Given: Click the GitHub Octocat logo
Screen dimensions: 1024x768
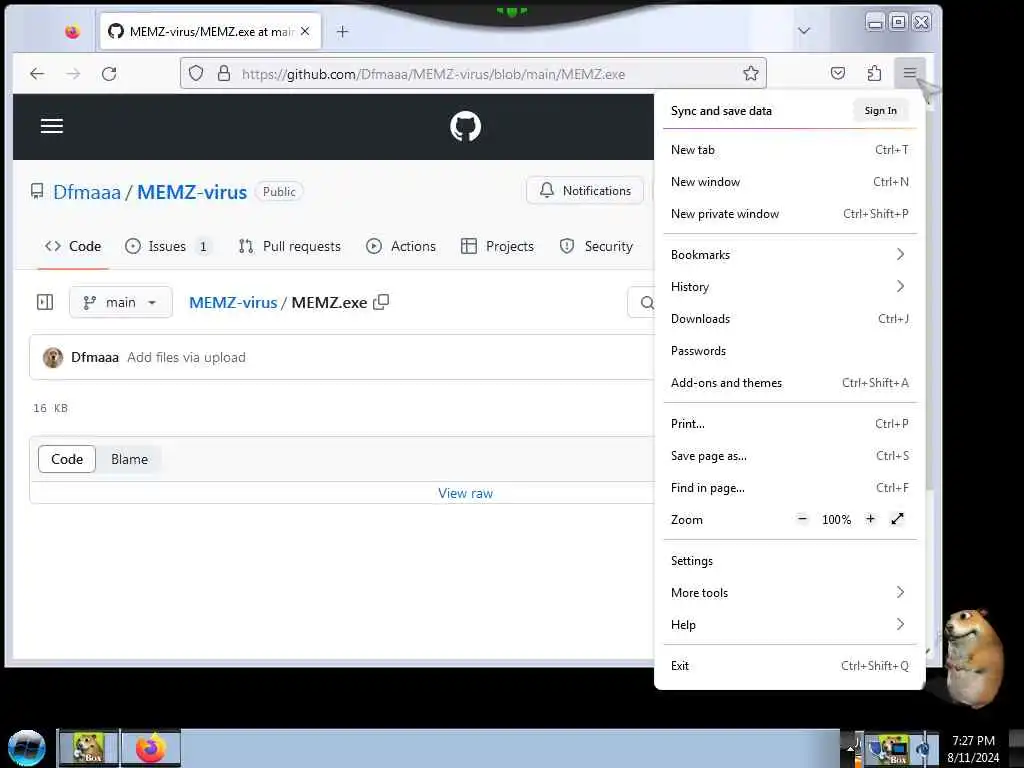Looking at the screenshot, I should pos(466,126).
